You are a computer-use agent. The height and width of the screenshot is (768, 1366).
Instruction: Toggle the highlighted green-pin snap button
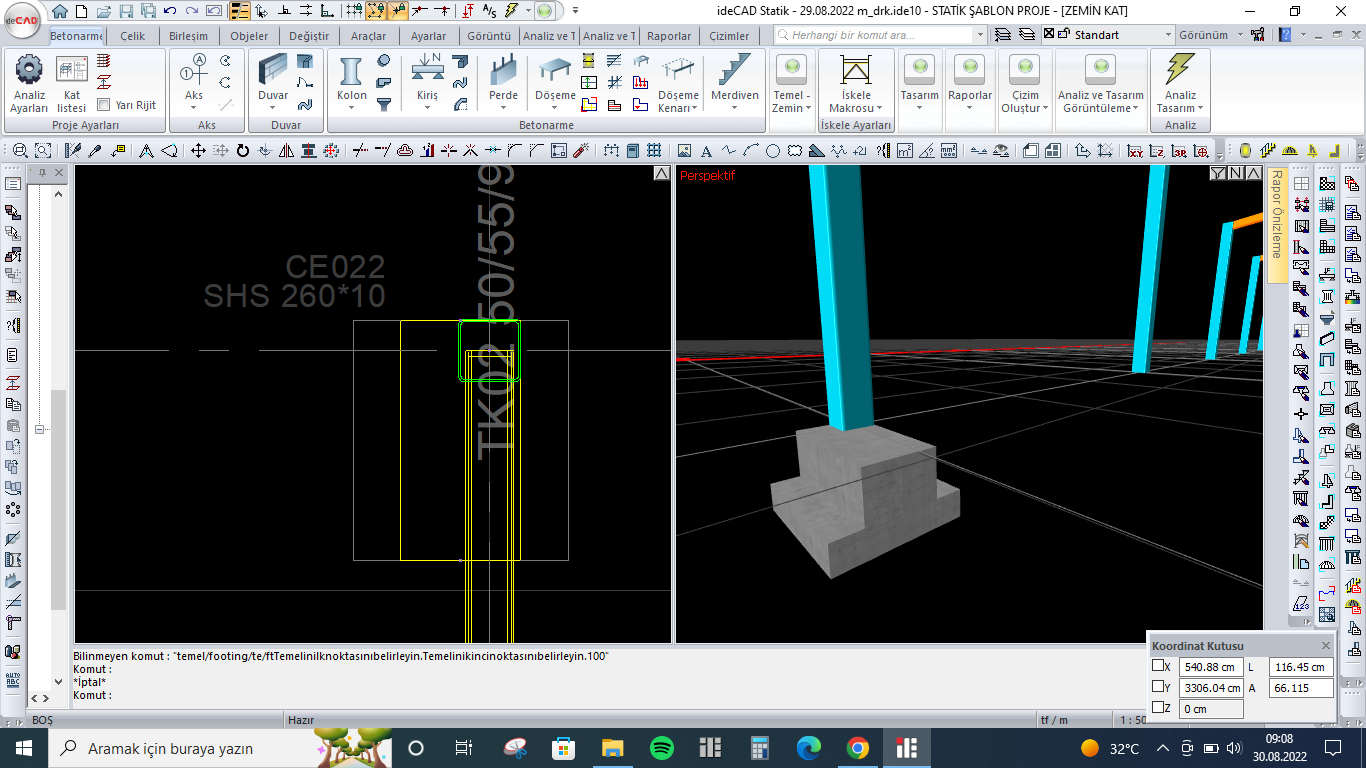coord(398,11)
